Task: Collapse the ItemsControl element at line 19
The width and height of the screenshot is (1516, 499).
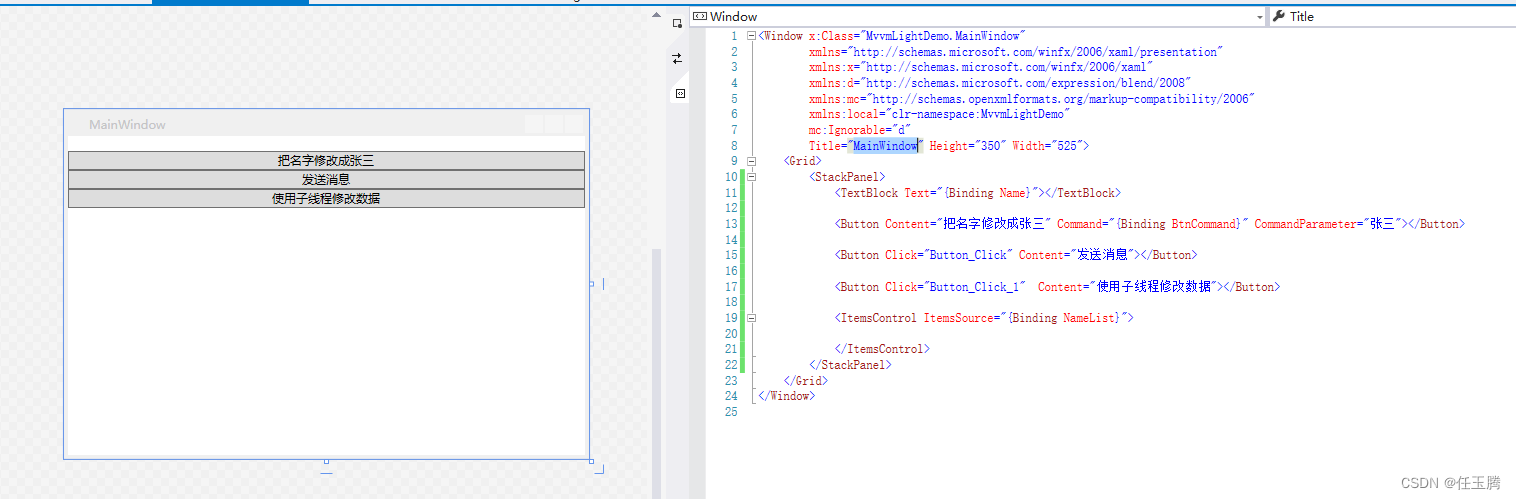Action: [751, 318]
